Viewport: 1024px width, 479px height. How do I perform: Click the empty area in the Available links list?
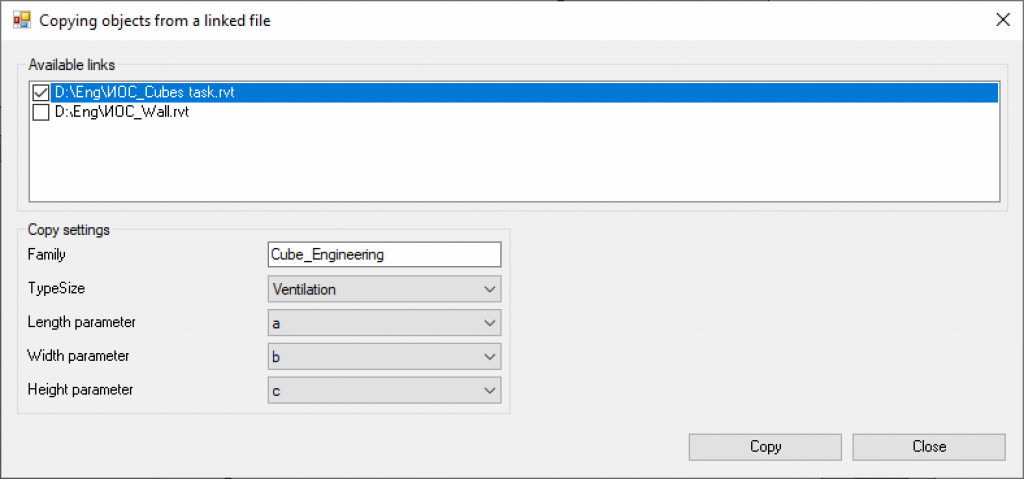click(x=514, y=161)
